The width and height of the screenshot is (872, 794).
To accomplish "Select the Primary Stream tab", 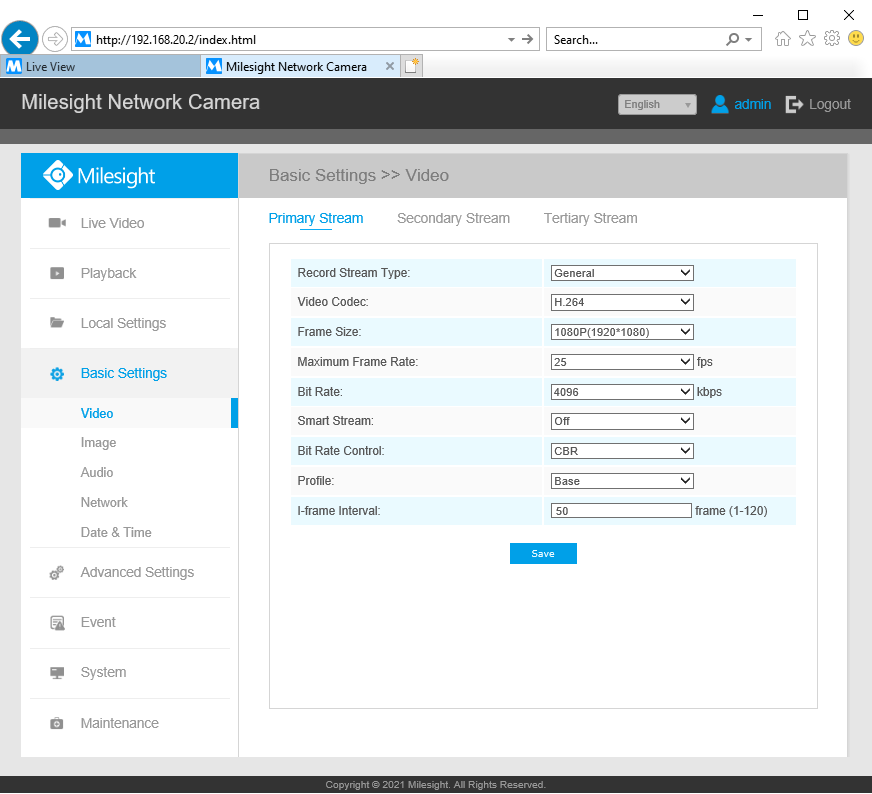I will click(x=316, y=219).
